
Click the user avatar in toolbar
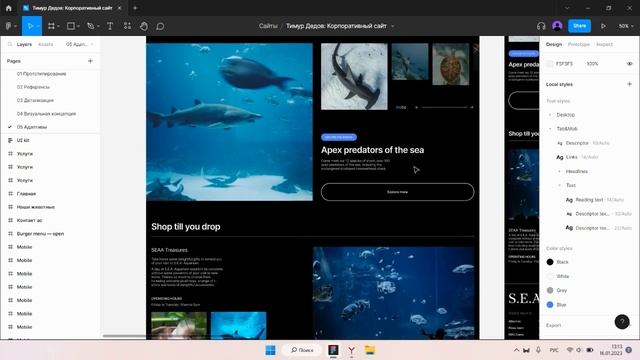pos(557,26)
